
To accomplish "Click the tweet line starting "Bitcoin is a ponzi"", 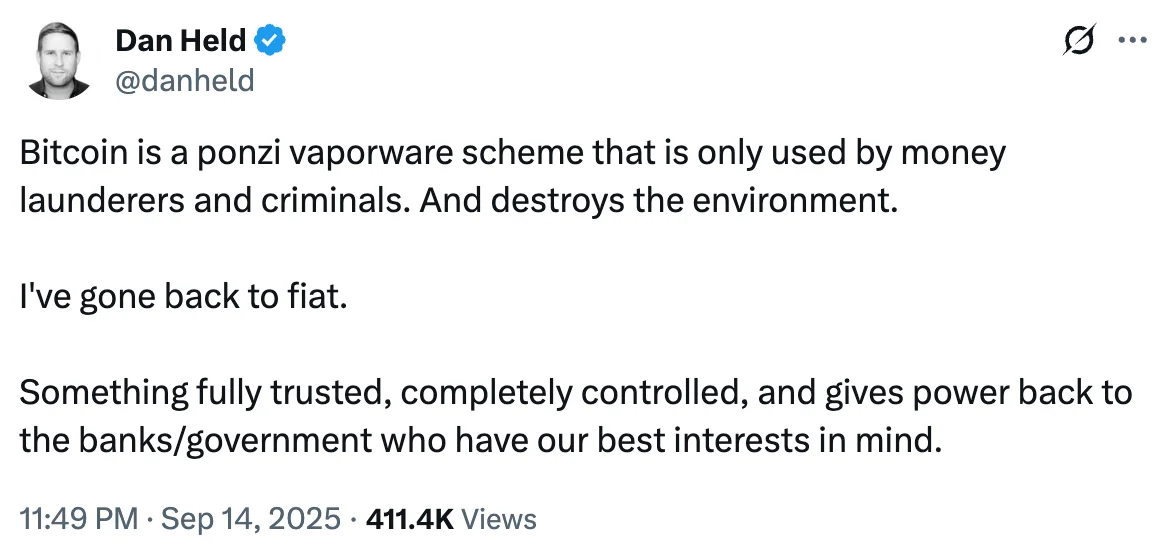I will (x=512, y=155).
